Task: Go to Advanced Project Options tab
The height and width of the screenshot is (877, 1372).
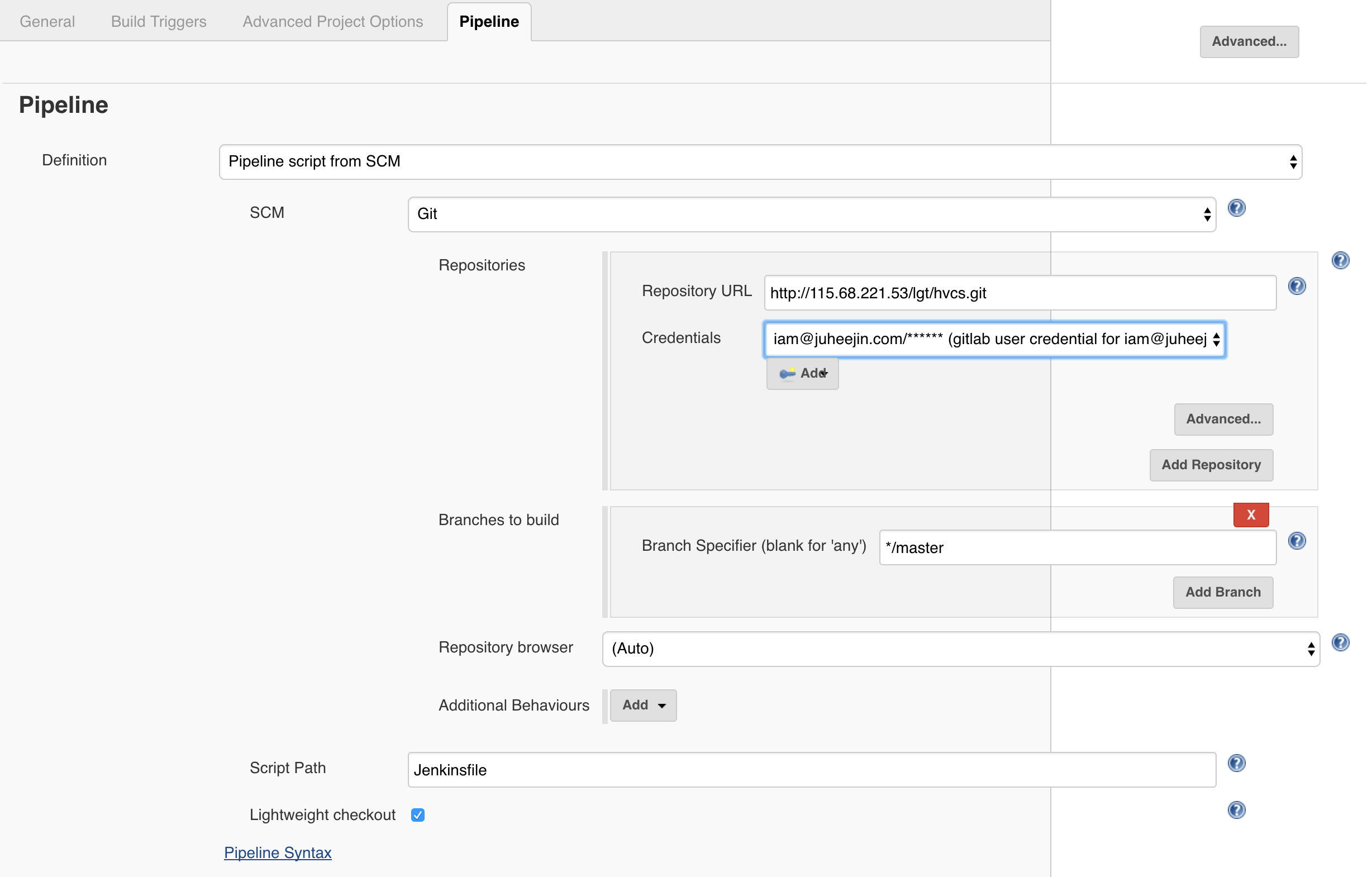Action: coord(332,21)
